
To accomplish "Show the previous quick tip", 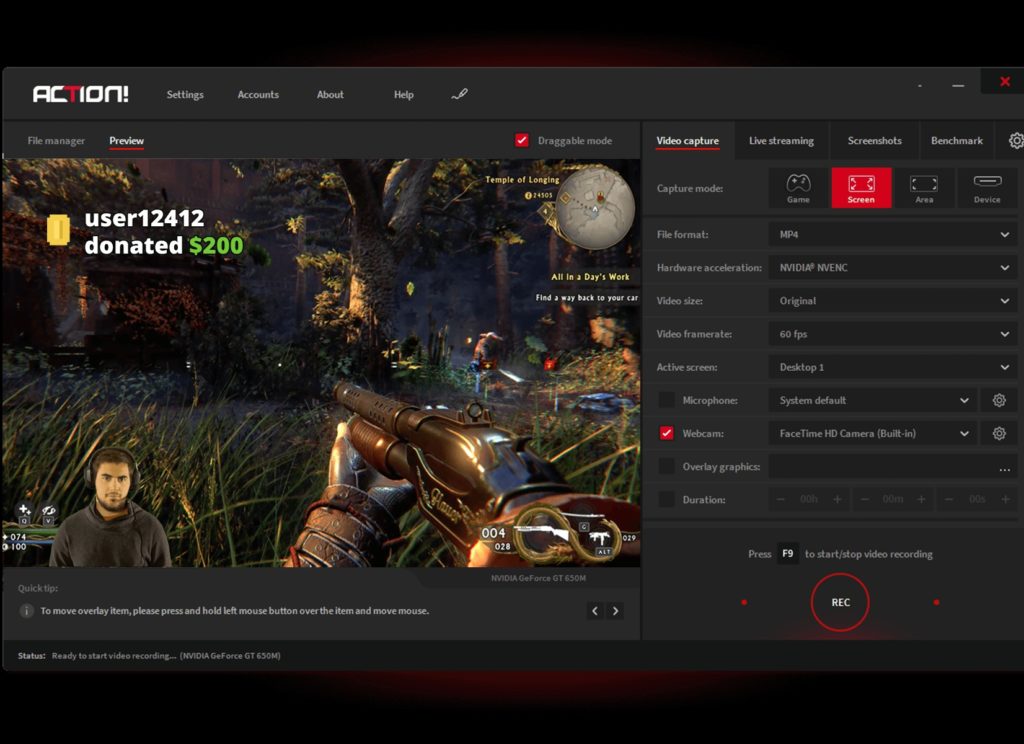I will [595, 611].
